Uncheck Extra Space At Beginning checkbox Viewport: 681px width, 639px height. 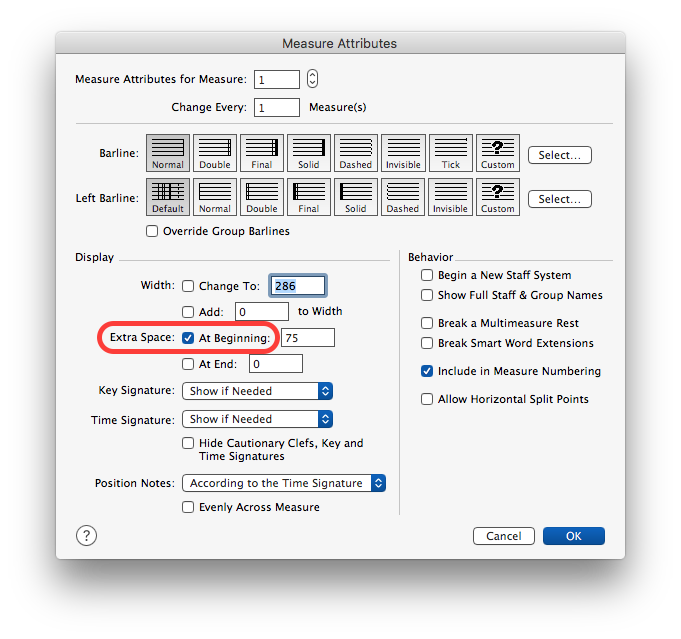coord(189,338)
